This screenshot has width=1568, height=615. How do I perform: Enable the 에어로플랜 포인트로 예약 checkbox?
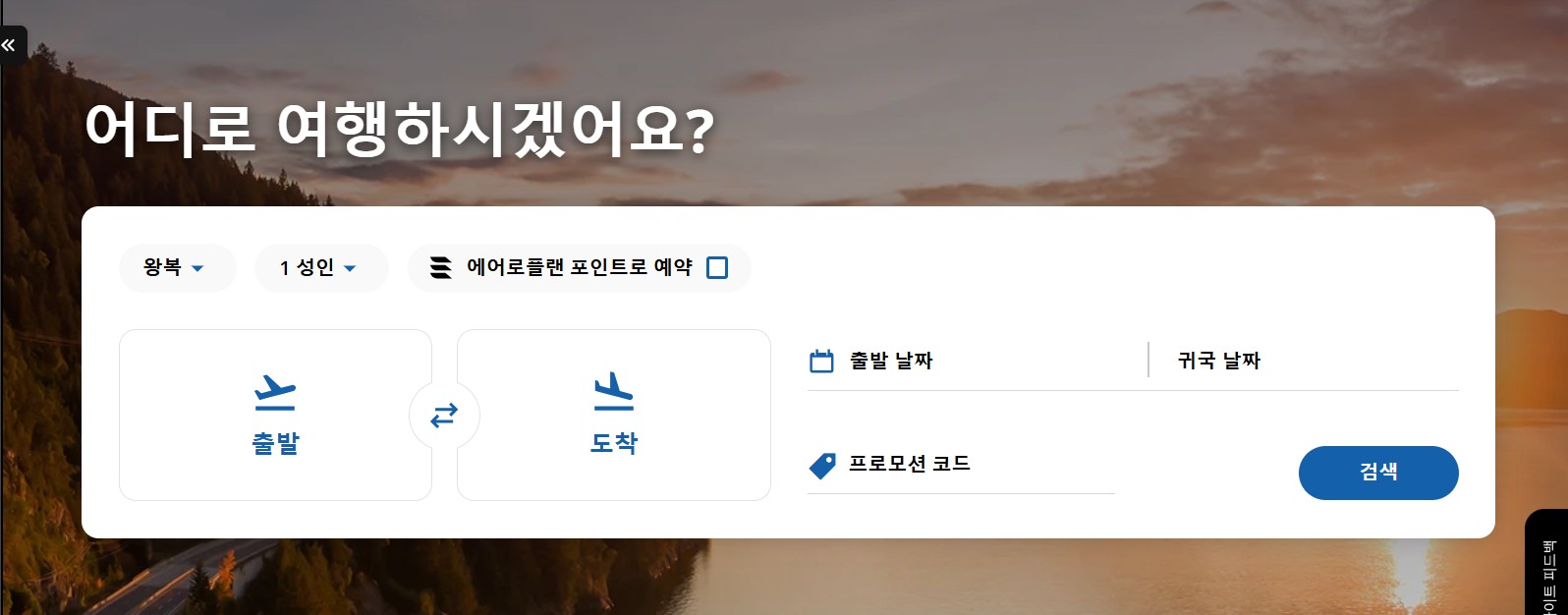tap(717, 267)
